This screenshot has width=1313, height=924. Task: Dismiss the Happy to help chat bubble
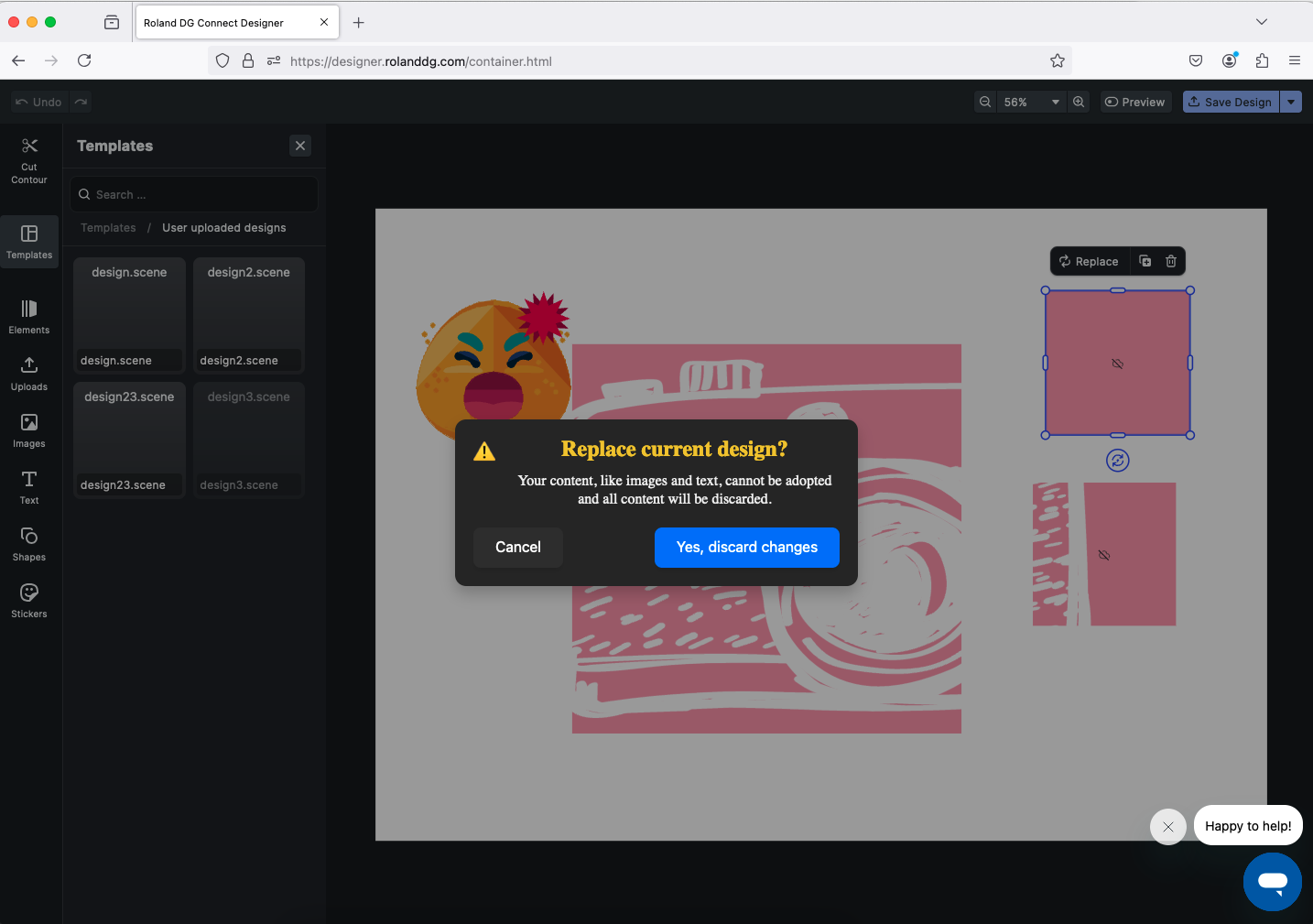(x=1168, y=827)
